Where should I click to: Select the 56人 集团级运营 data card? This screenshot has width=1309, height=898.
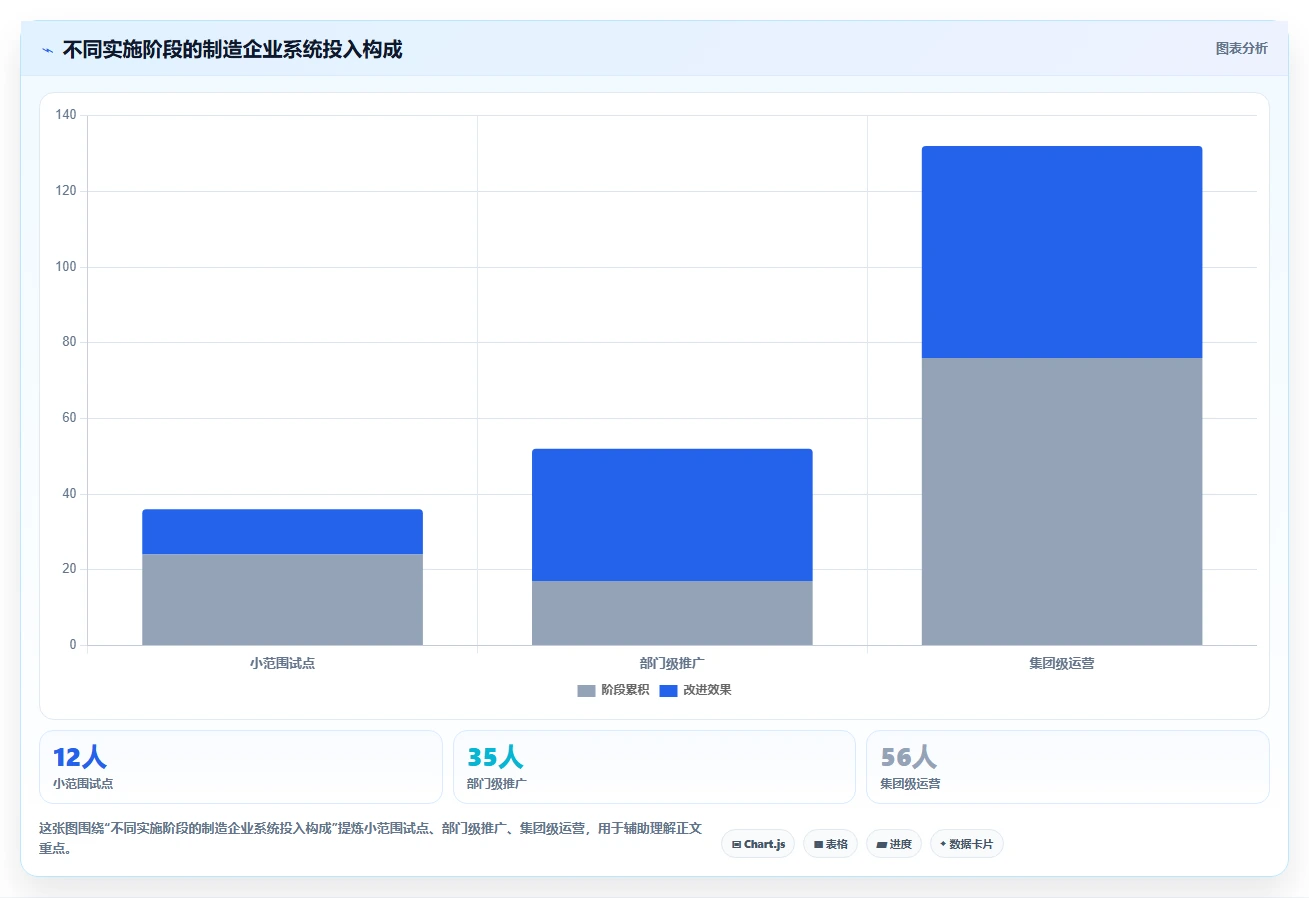[x=1068, y=767]
